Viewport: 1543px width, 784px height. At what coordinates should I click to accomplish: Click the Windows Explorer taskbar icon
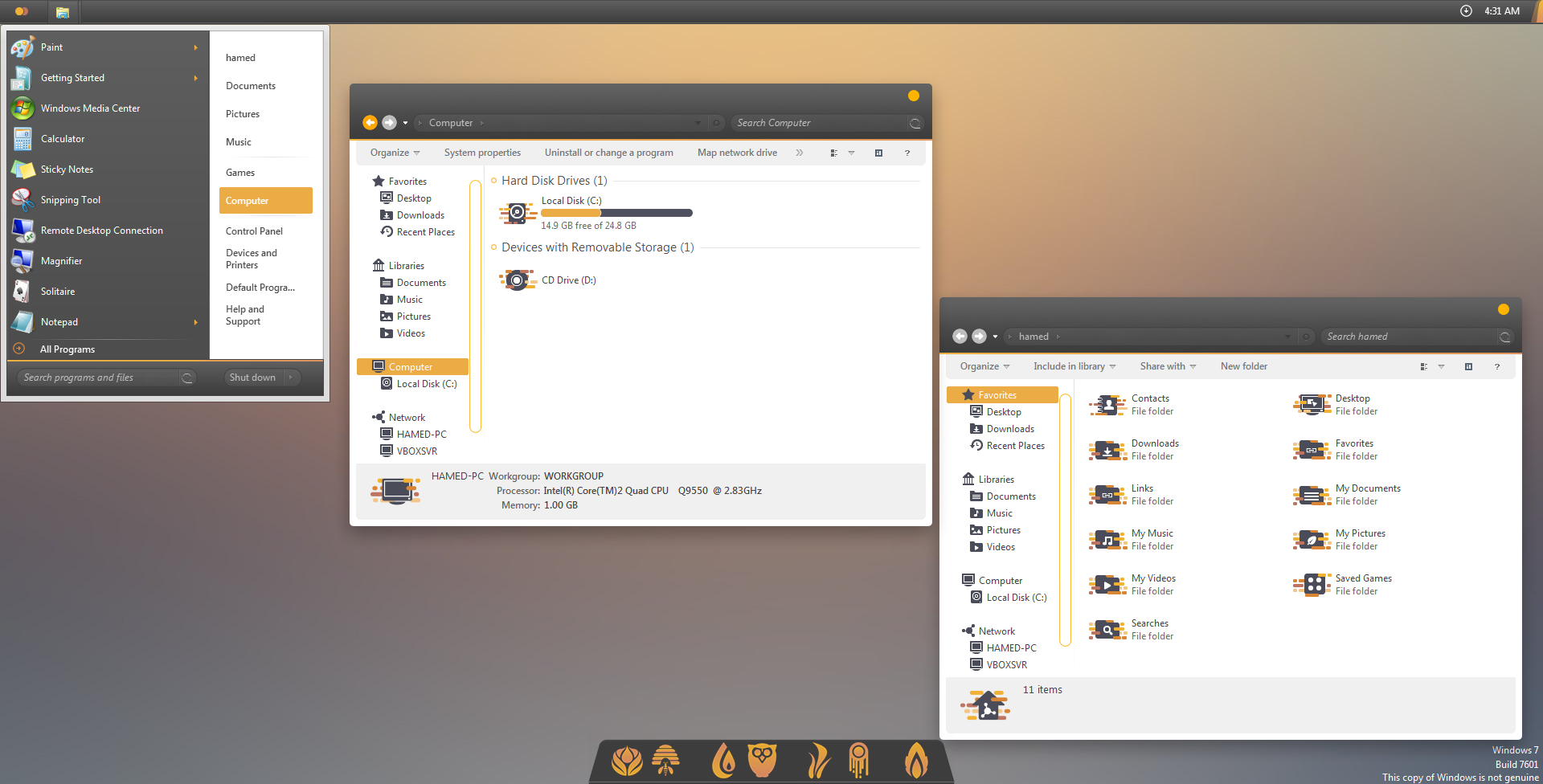(62, 11)
